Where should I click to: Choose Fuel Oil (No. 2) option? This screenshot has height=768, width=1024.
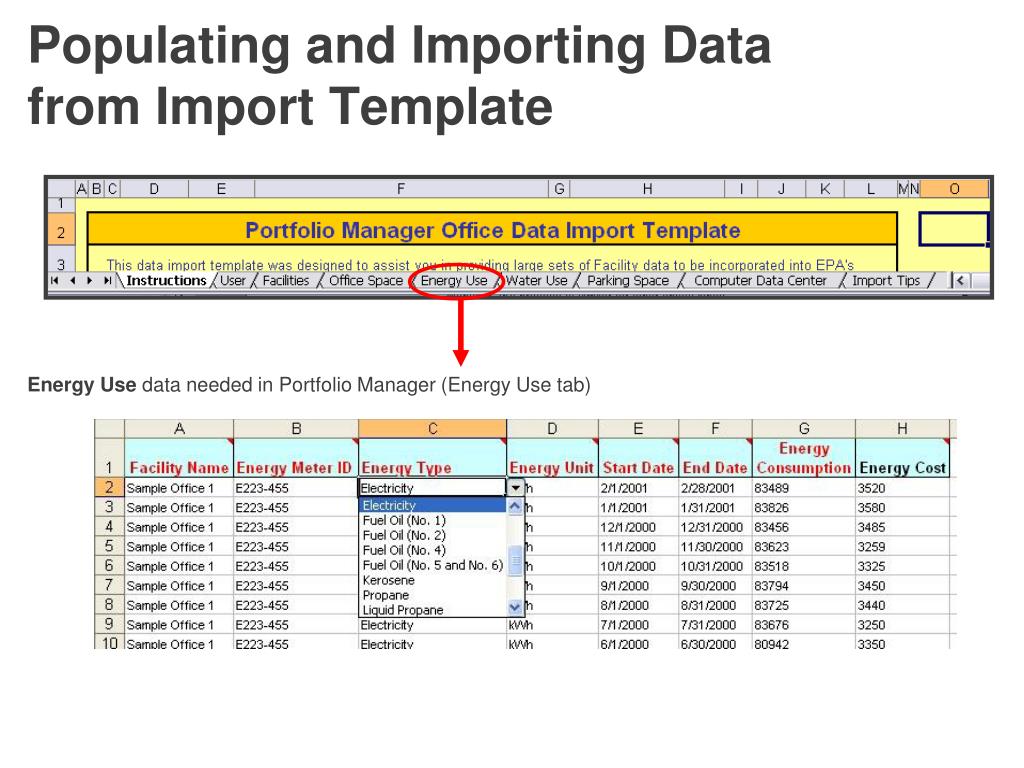click(432, 536)
